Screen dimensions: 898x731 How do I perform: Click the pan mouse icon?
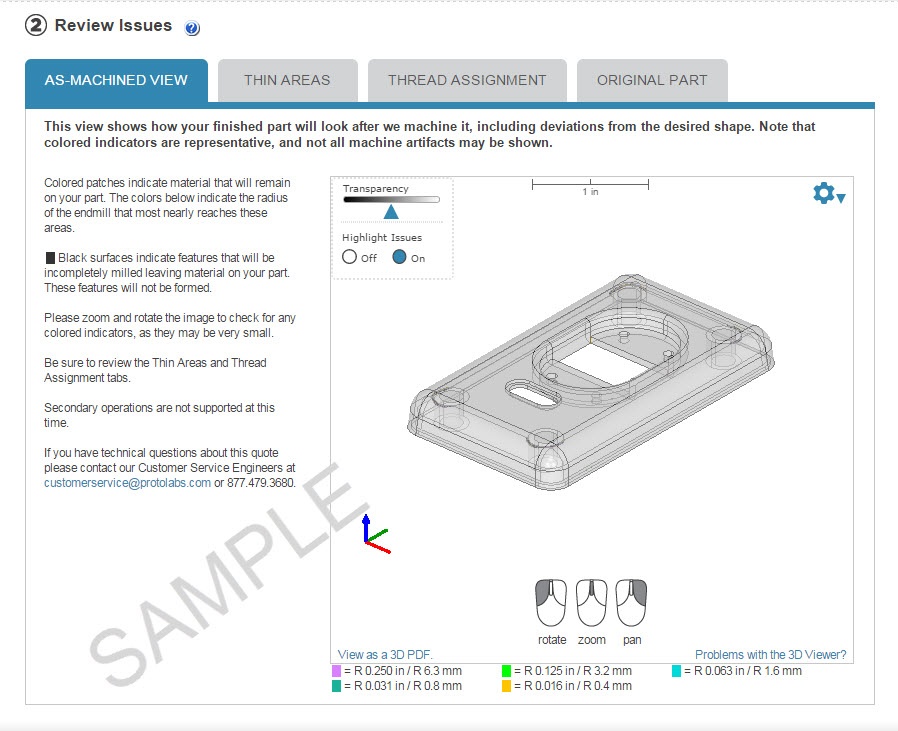click(x=631, y=603)
